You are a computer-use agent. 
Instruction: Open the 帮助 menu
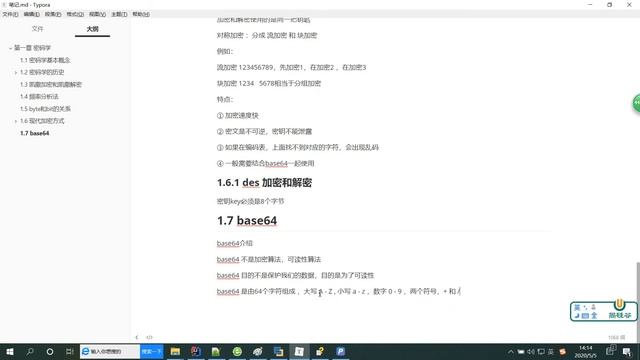(141, 14)
